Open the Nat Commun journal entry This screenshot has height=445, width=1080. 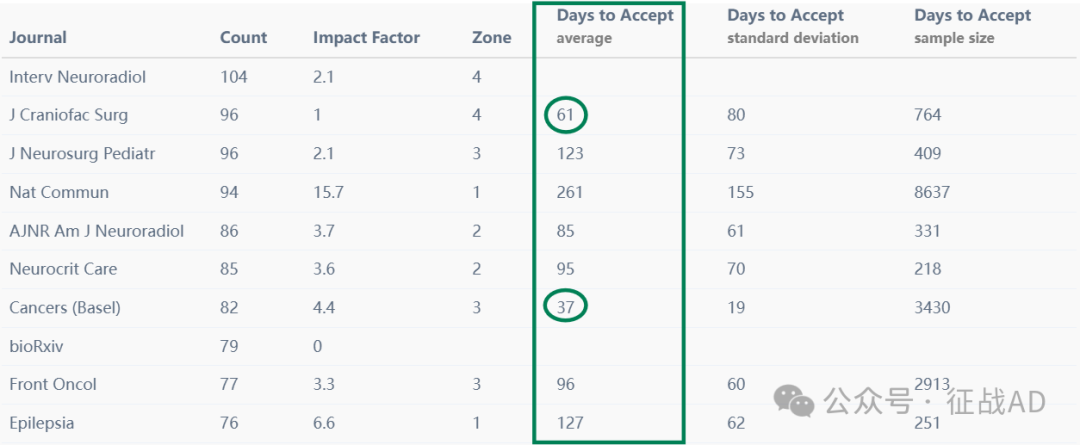coord(59,192)
